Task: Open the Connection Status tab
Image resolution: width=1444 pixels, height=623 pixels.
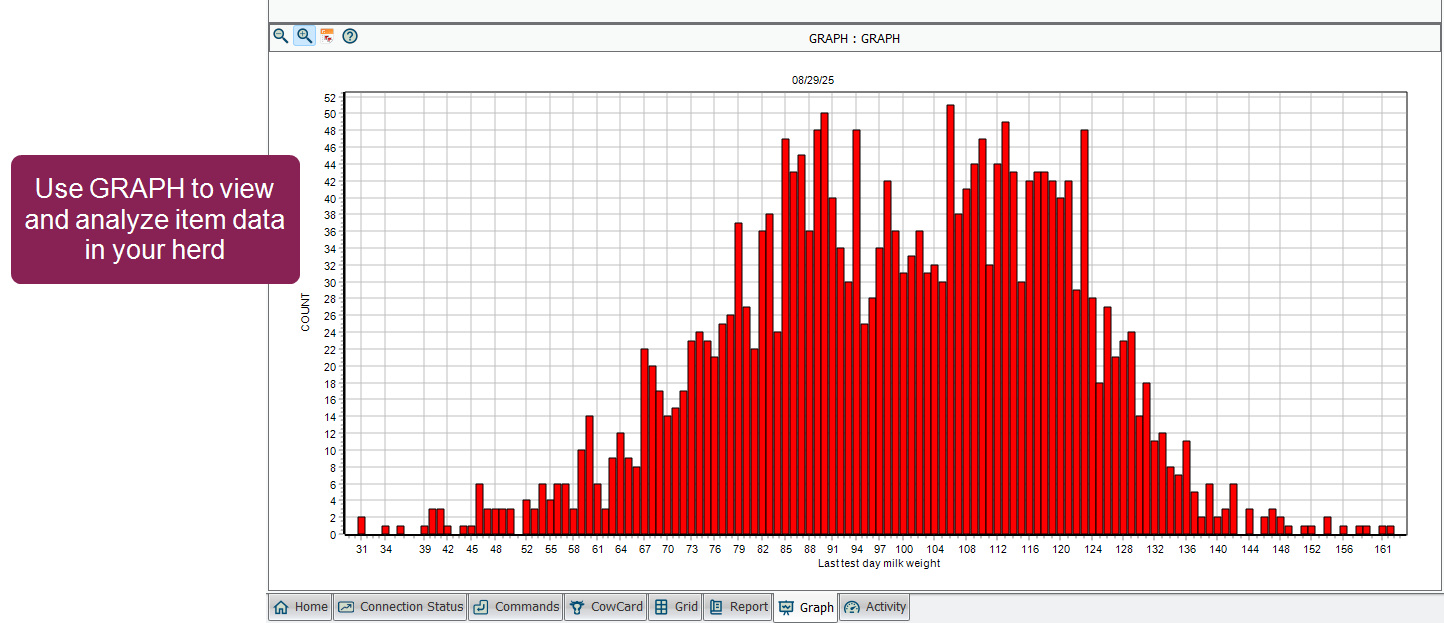Action: pyautogui.click(x=400, y=607)
